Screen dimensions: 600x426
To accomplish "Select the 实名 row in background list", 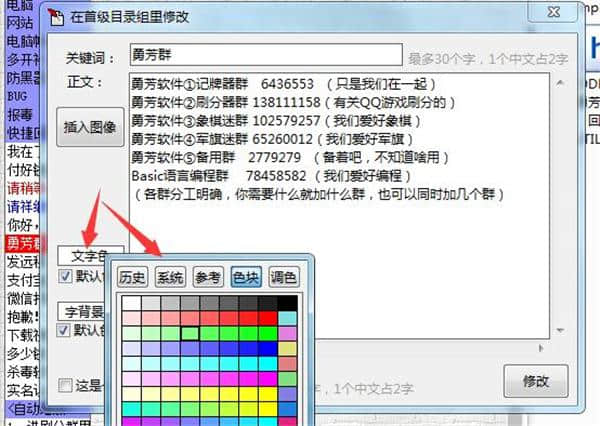I will pos(23,390).
